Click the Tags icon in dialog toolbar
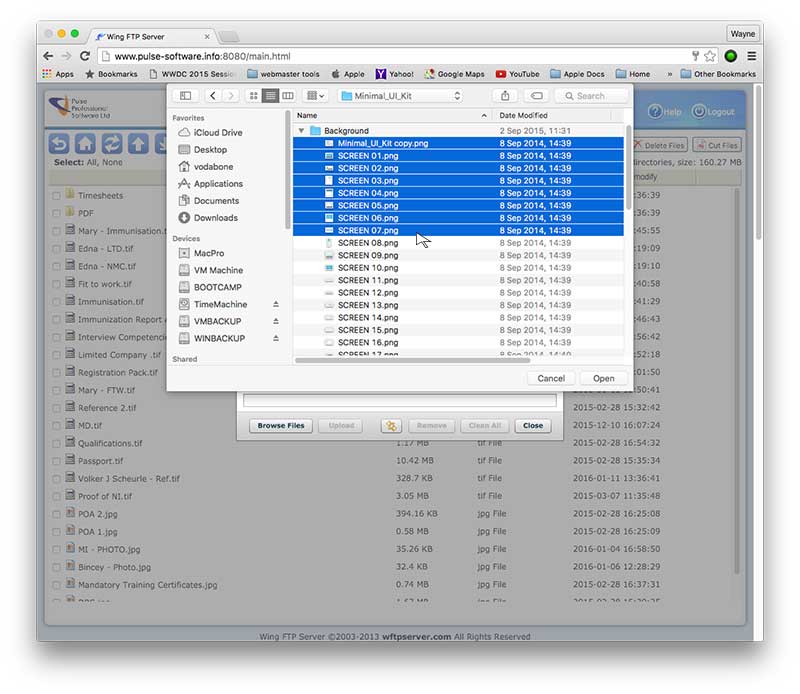 (536, 96)
